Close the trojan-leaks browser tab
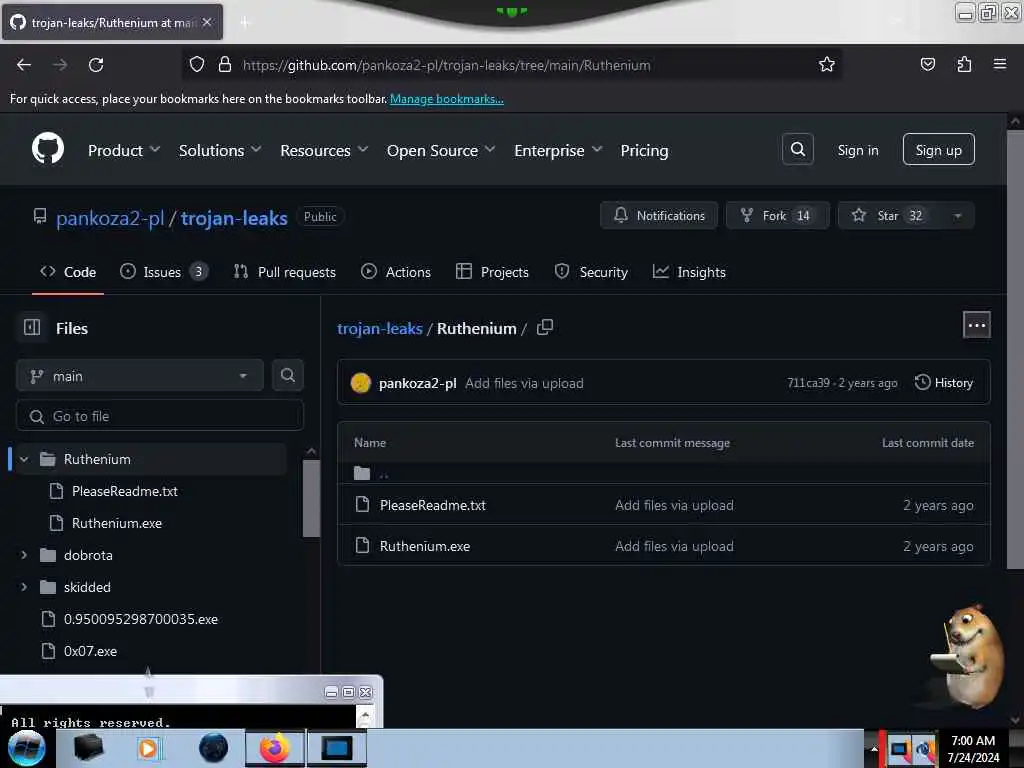The width and height of the screenshot is (1024, 768). [x=207, y=22]
